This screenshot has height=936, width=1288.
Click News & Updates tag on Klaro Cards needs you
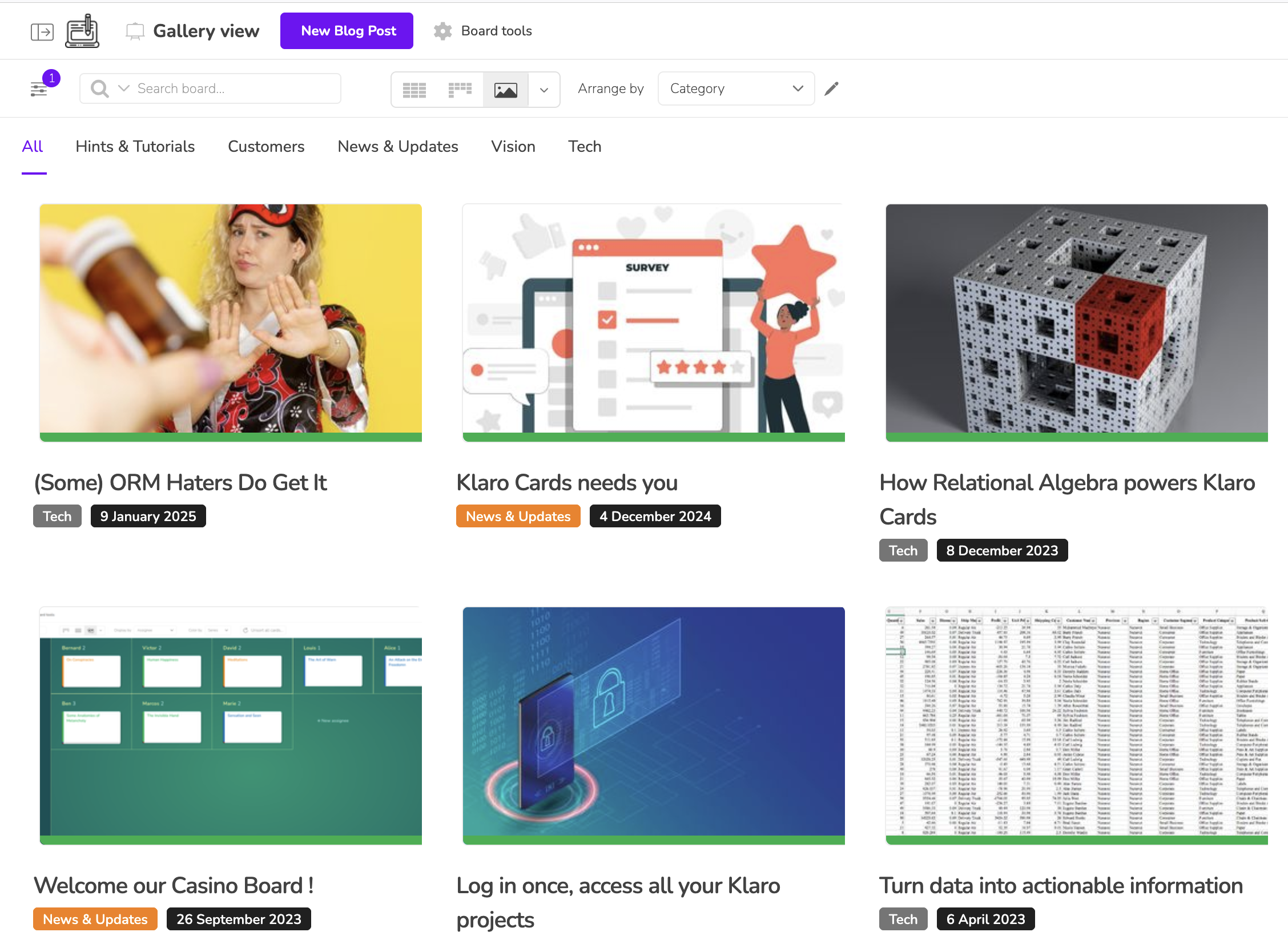pos(518,517)
